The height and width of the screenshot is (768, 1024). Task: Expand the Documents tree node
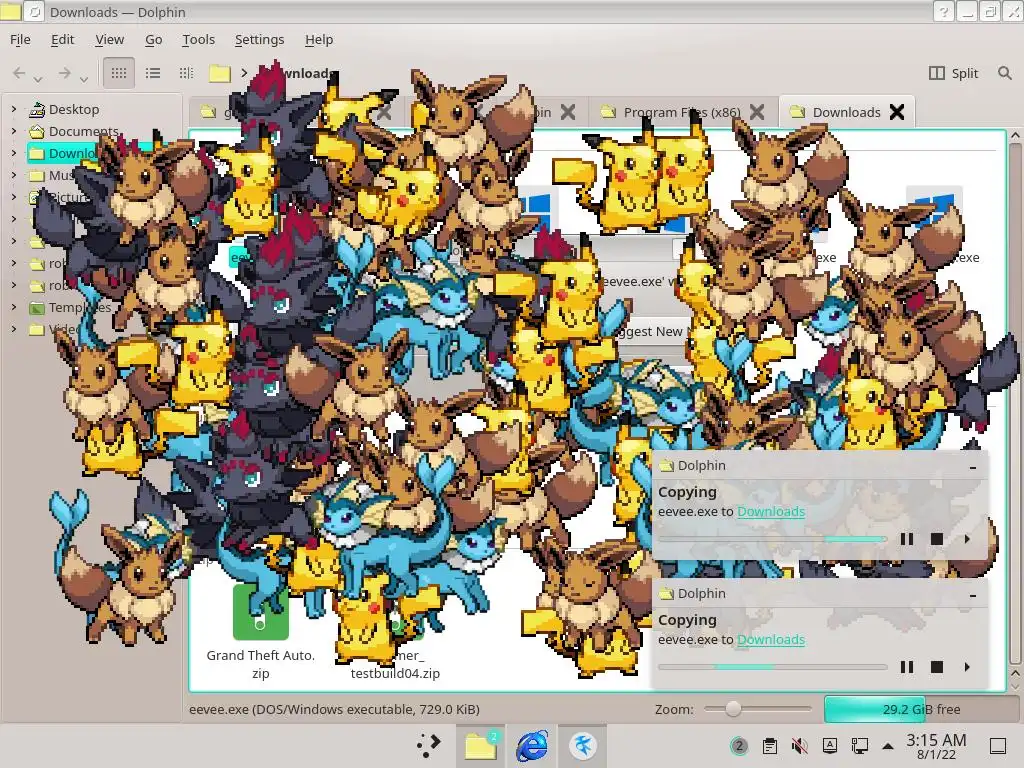[x=14, y=131]
